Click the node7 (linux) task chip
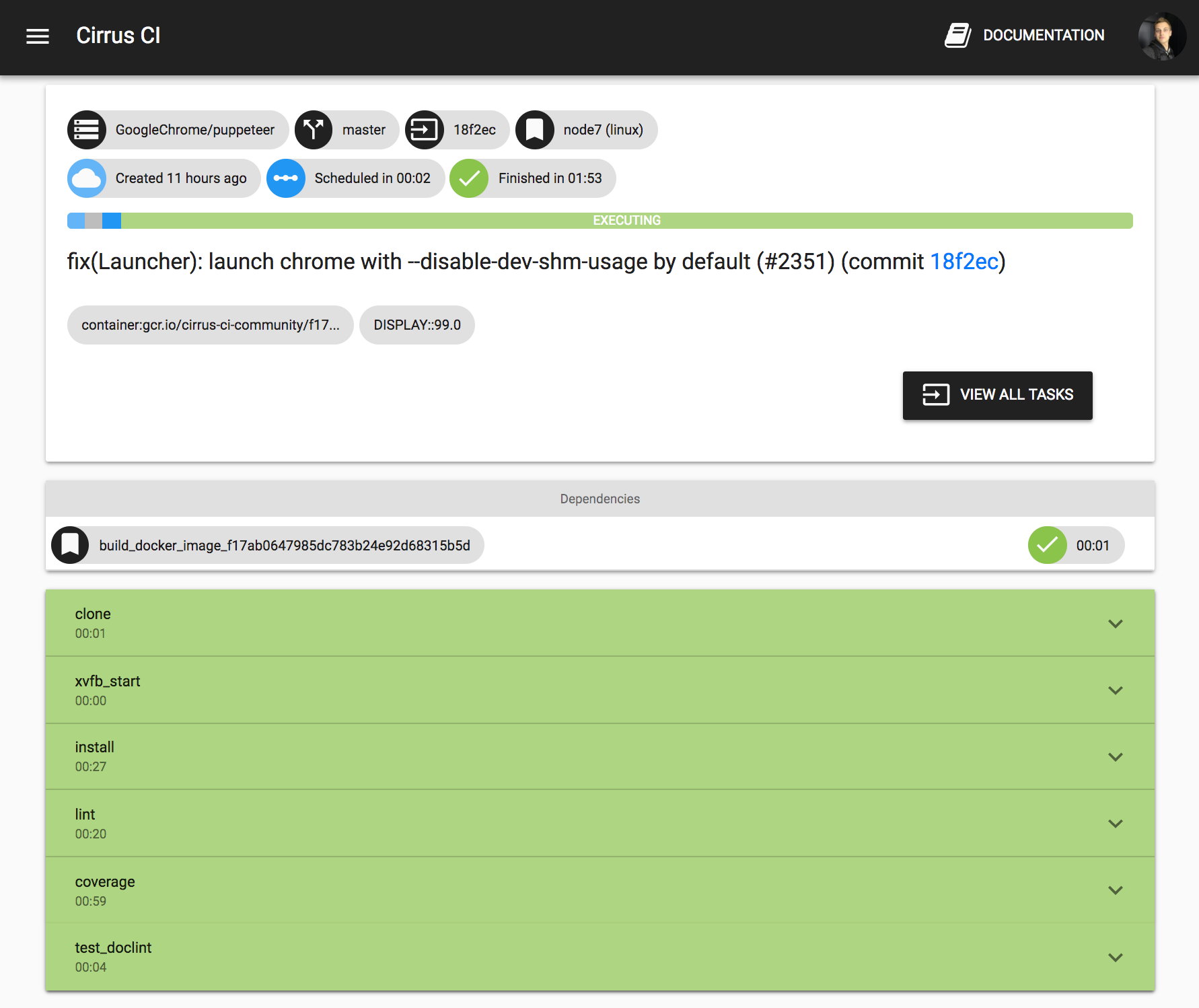This screenshot has height=1008, width=1199. [587, 130]
